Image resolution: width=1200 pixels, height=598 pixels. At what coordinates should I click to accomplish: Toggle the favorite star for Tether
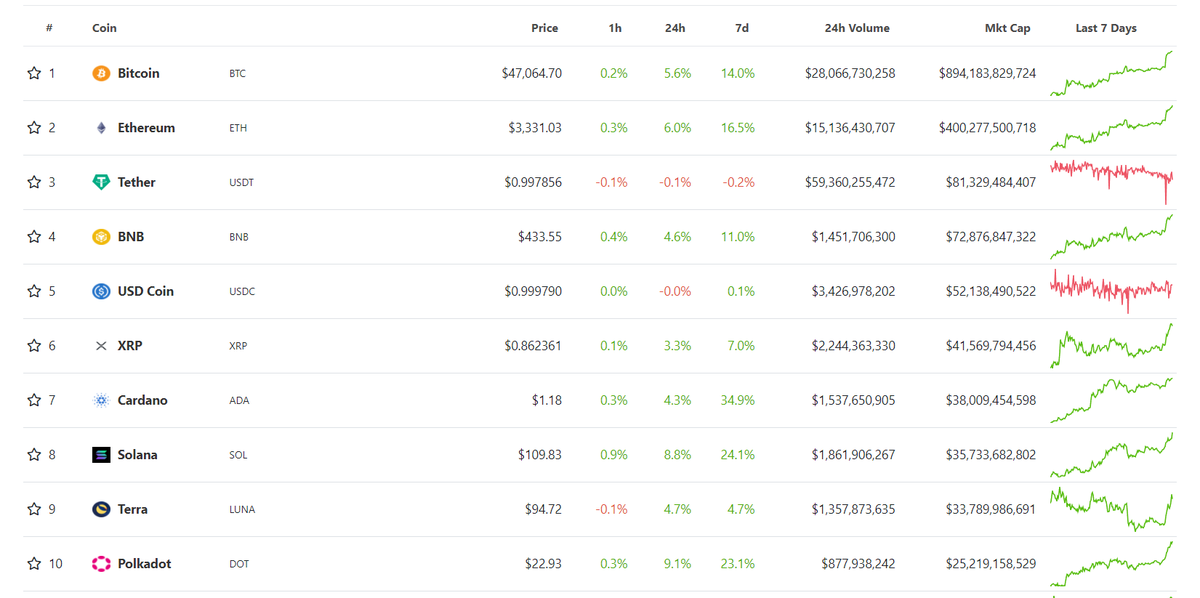pyautogui.click(x=34, y=182)
